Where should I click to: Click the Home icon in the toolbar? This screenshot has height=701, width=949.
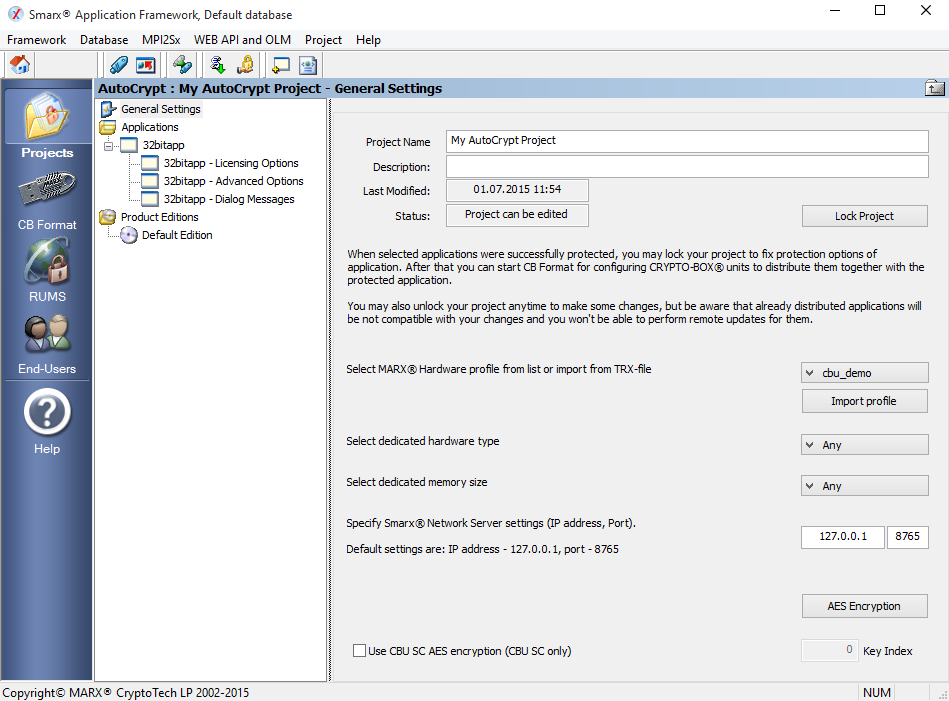(20, 65)
